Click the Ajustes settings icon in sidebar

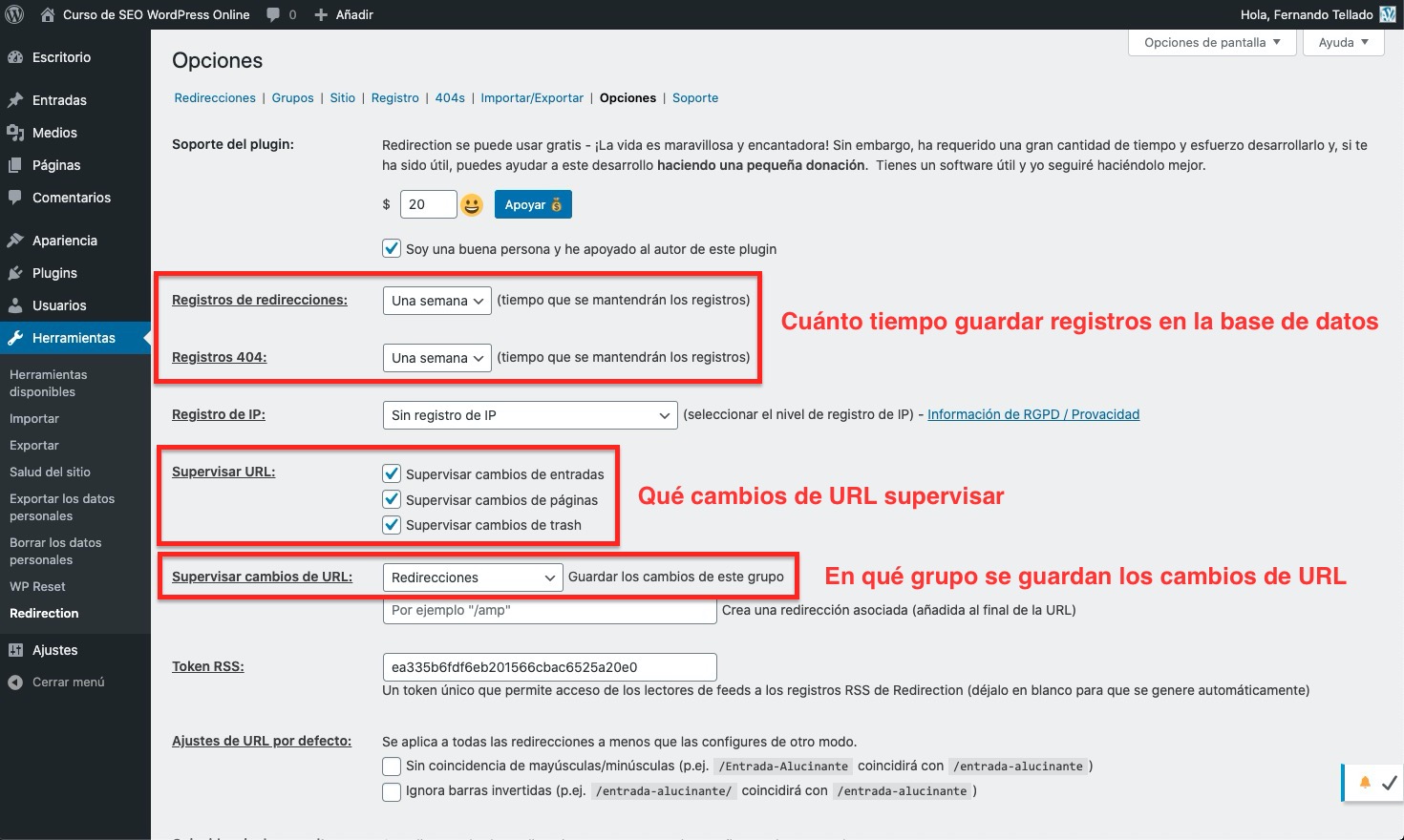[15, 650]
